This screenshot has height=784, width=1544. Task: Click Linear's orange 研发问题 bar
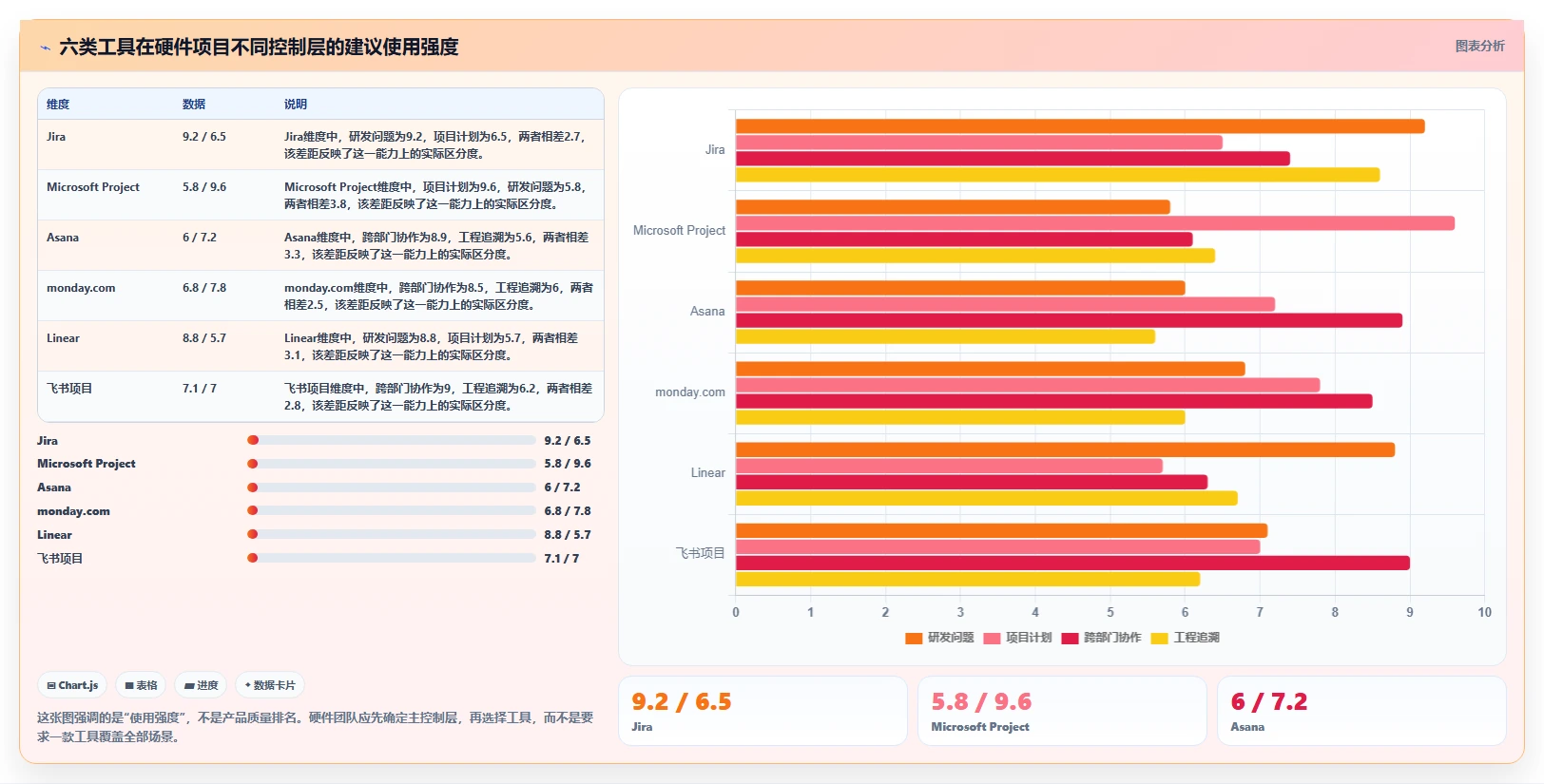[1065, 449]
